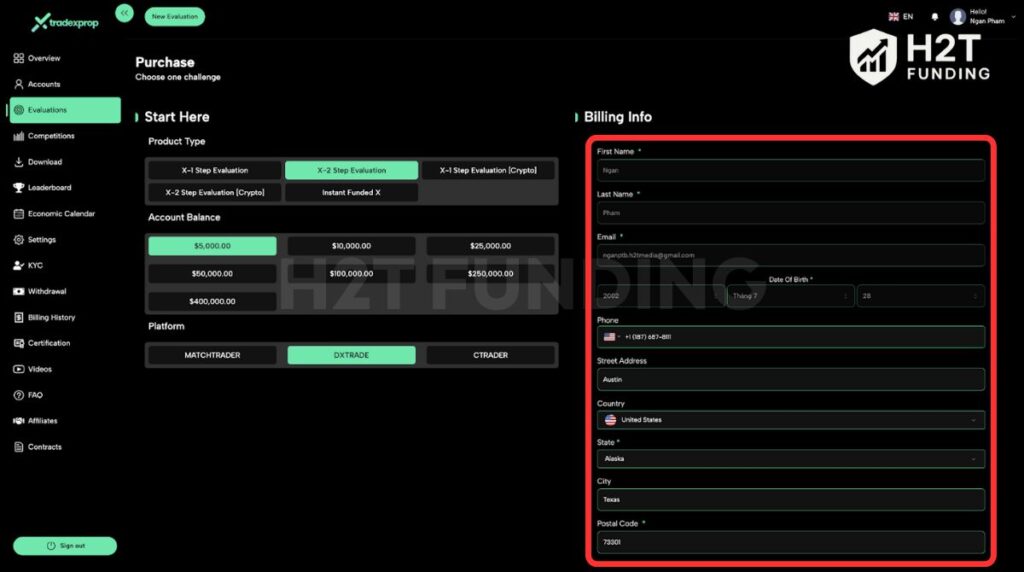This screenshot has width=1024, height=572.
Task: Click the Leaderboard trophy icon
Action: point(18,187)
